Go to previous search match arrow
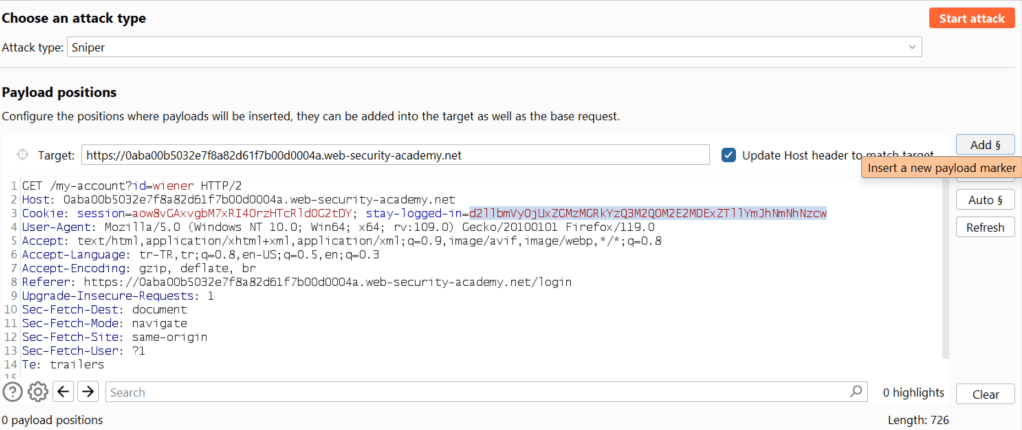Screen dimensions: 1022x430 point(64,392)
